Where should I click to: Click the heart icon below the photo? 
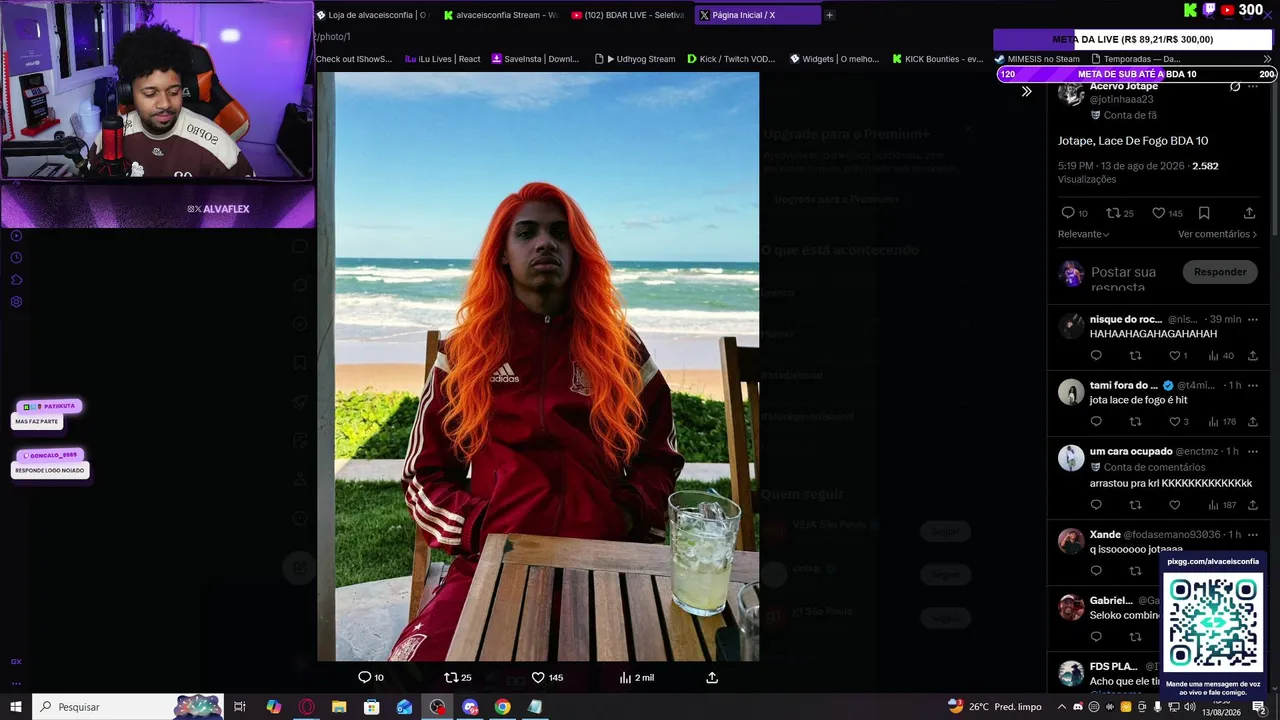point(538,677)
